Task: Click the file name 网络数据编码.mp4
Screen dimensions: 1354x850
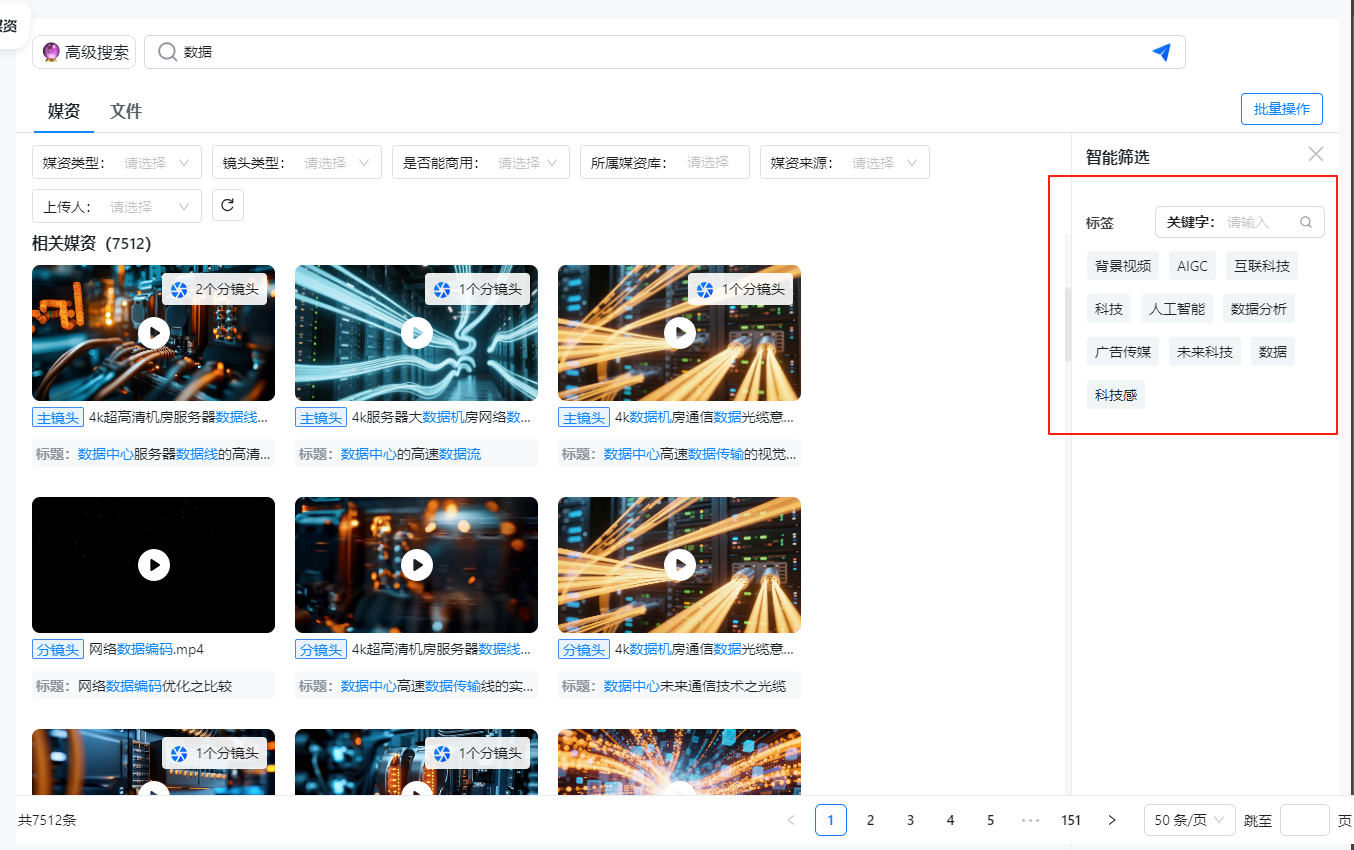Action: pyautogui.click(x=146, y=649)
